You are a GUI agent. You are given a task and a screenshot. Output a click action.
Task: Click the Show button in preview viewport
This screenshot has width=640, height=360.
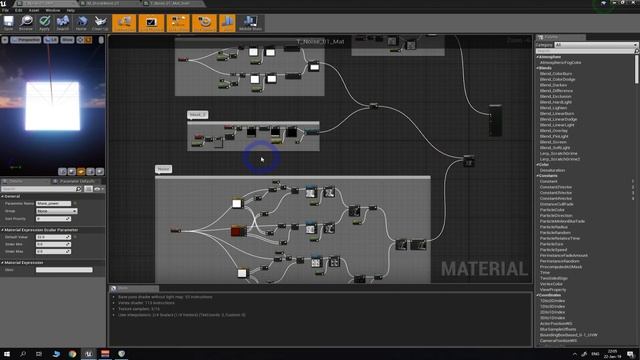(67, 40)
